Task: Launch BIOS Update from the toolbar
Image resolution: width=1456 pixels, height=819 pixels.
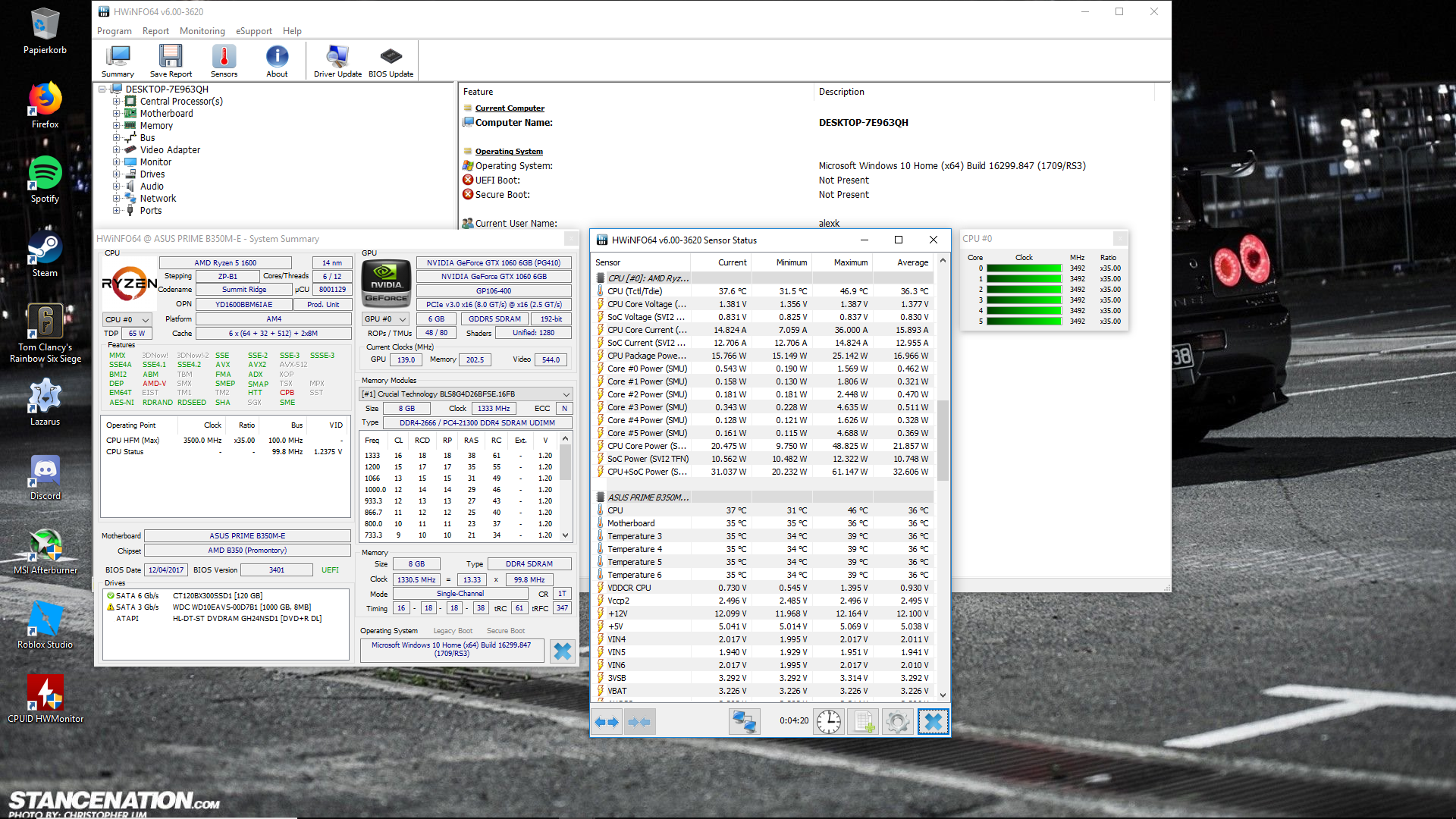Action: tap(391, 60)
